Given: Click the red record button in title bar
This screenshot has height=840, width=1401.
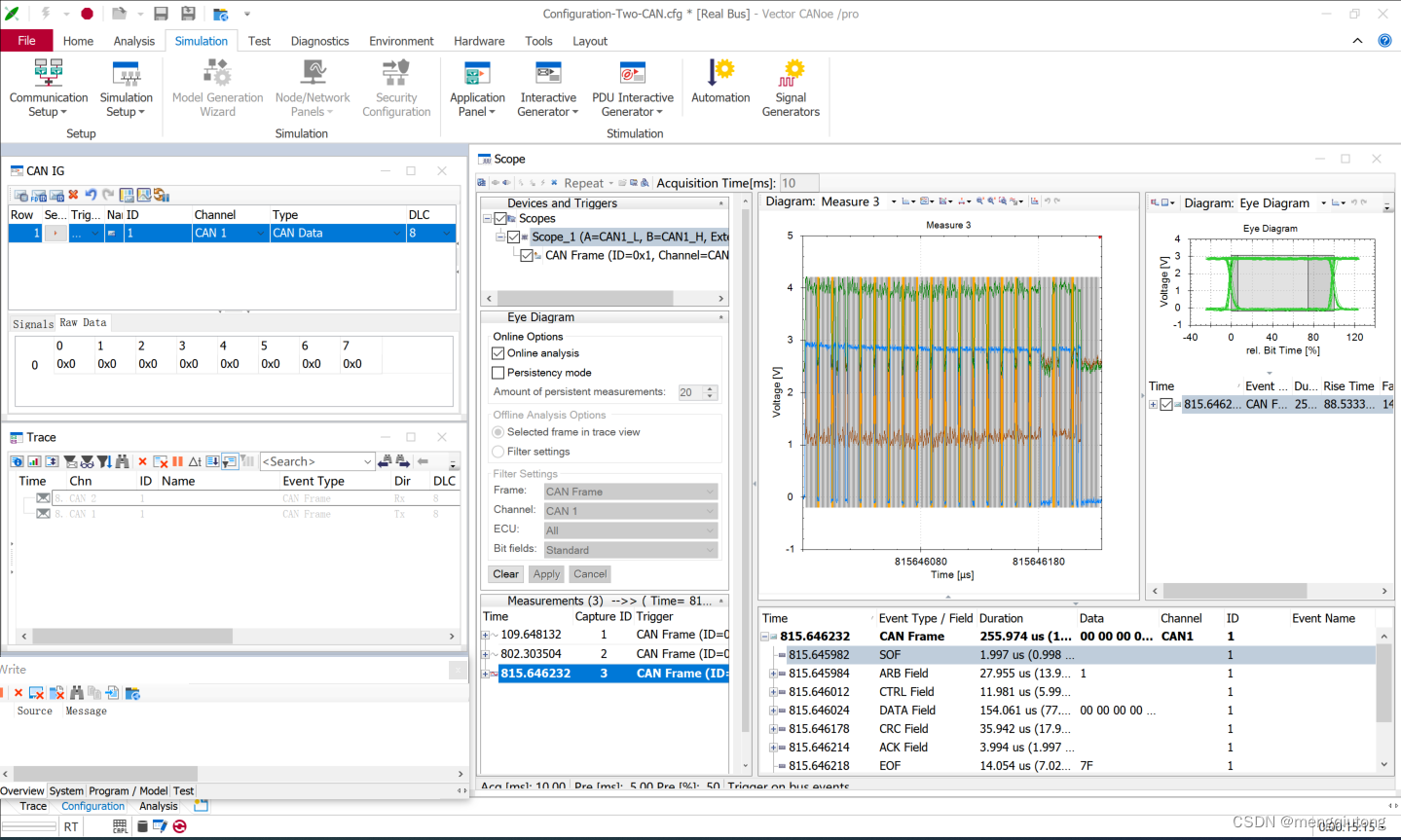Looking at the screenshot, I should pyautogui.click(x=87, y=14).
